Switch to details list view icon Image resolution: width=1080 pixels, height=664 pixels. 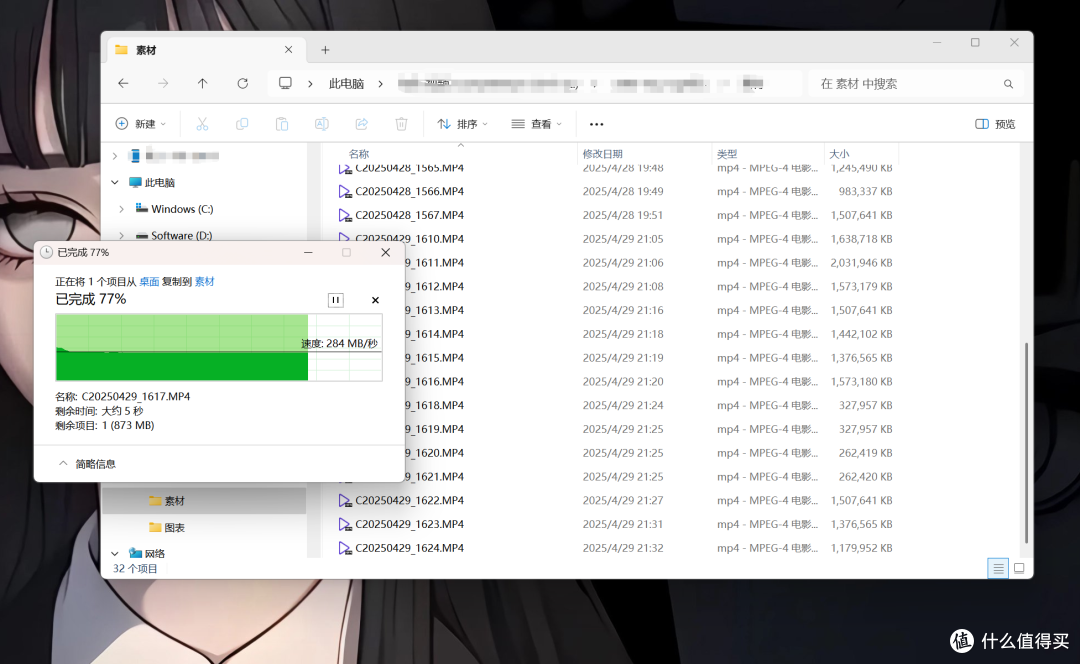pos(998,568)
